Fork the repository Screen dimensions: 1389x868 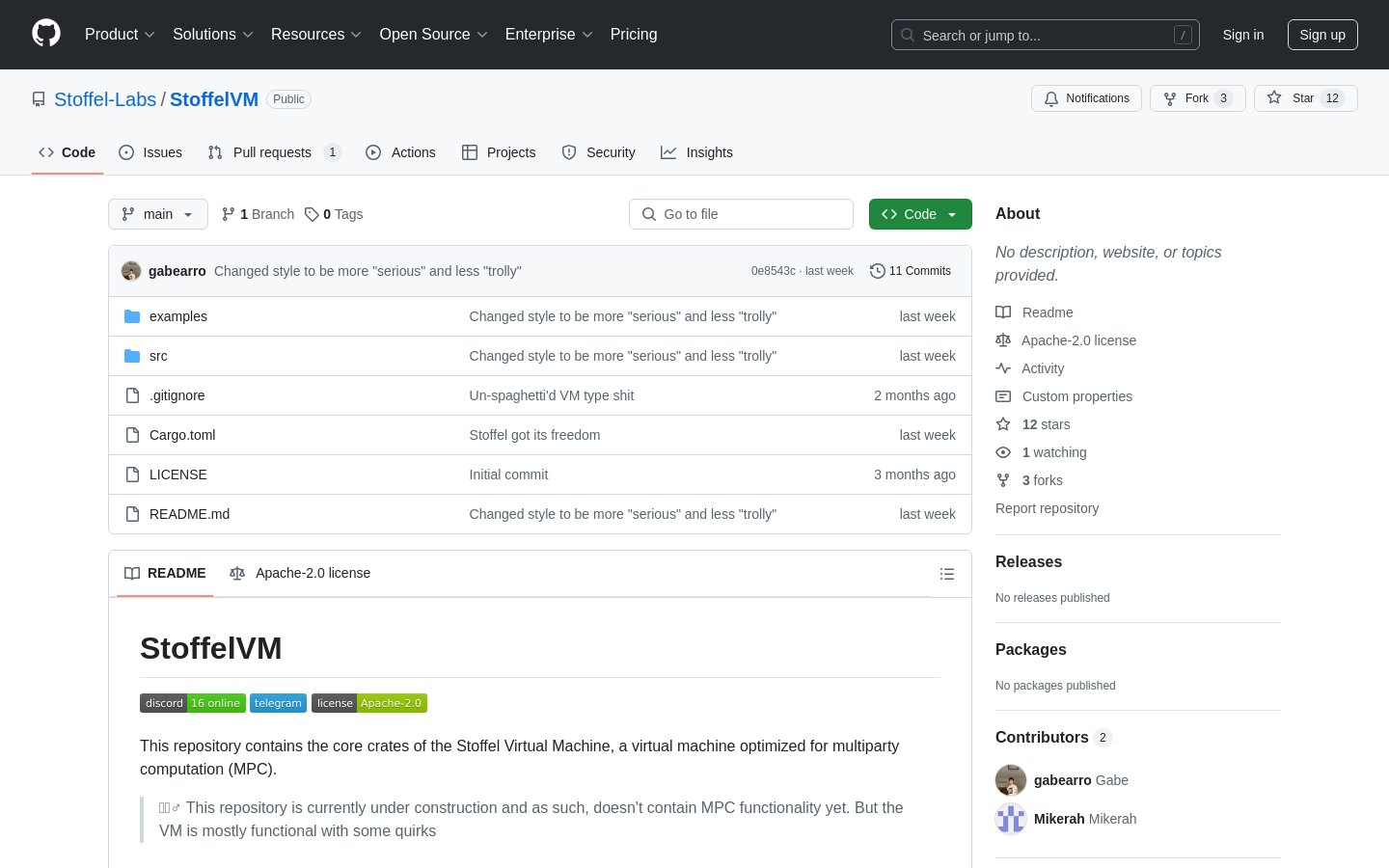[x=1197, y=98]
